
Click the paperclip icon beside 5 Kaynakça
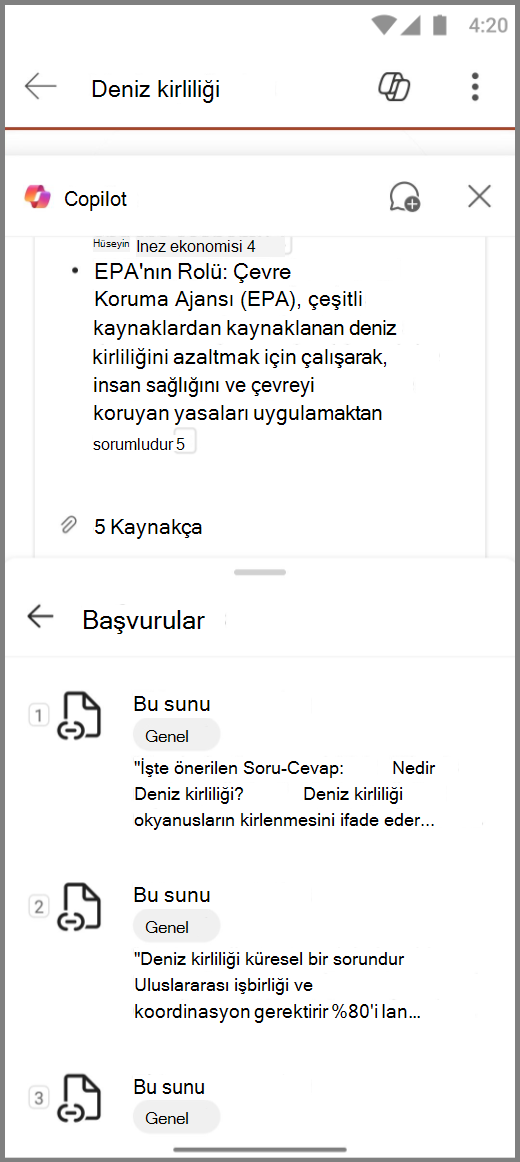click(68, 526)
